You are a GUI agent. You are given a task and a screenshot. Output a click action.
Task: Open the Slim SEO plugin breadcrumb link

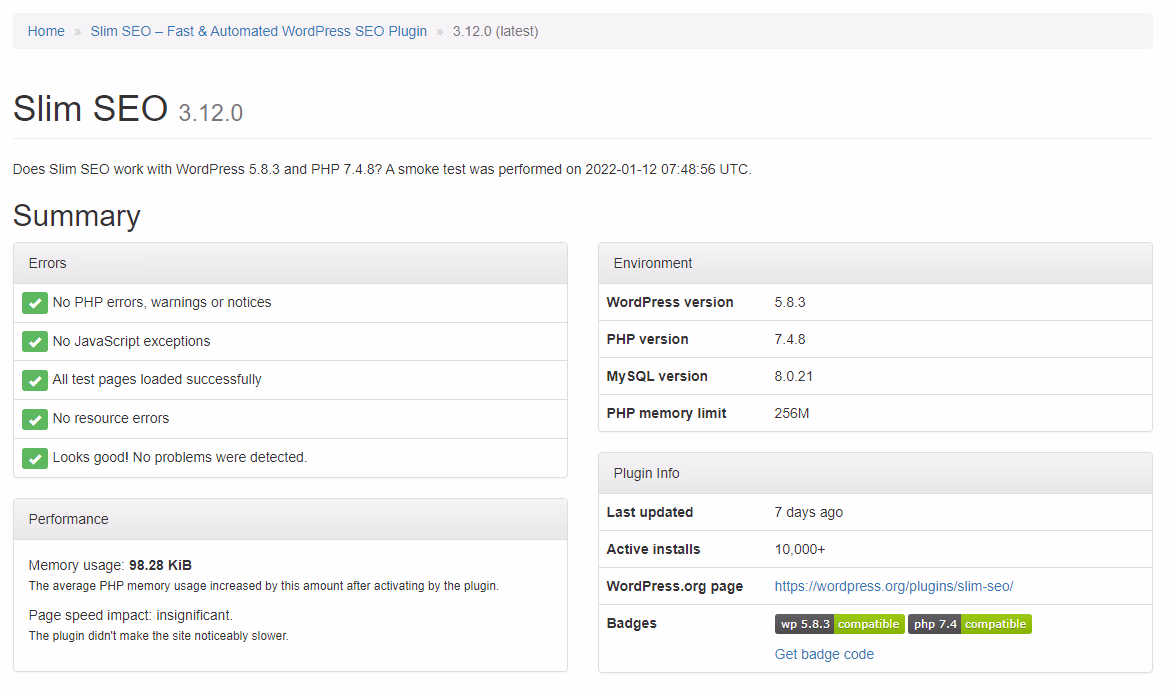pyautogui.click(x=258, y=31)
